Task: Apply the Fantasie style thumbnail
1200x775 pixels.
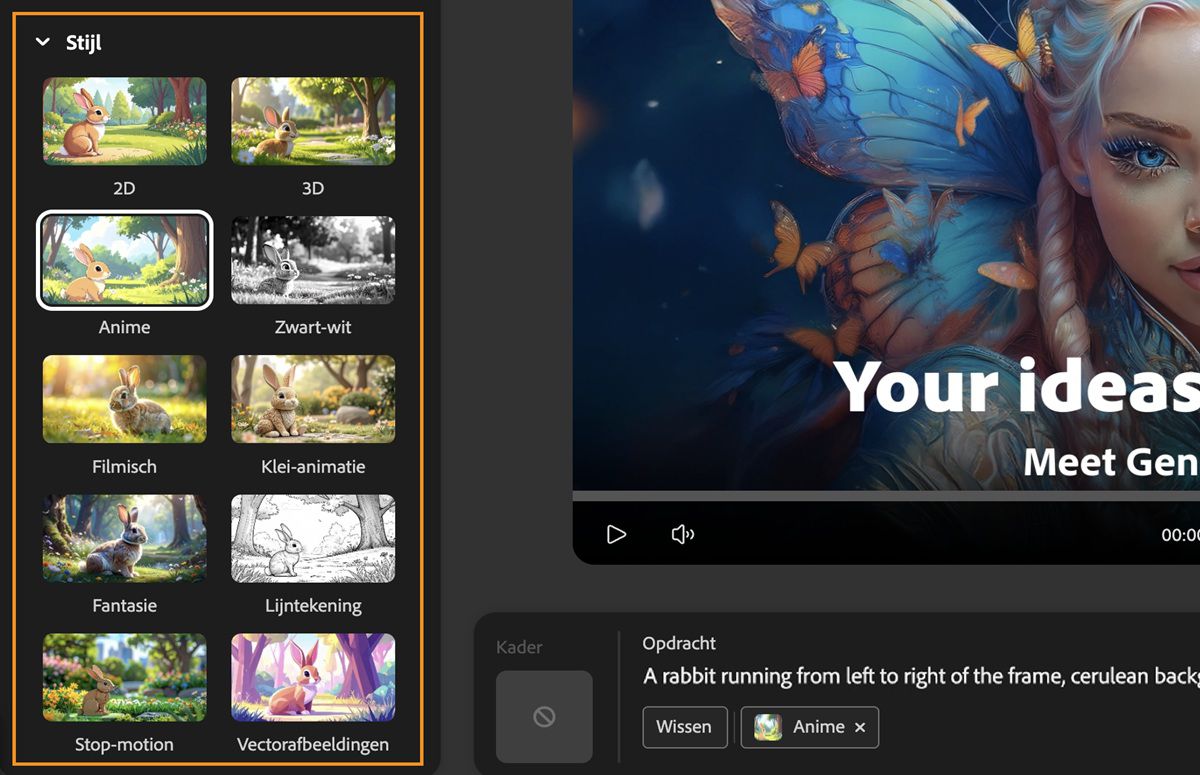Action: (x=125, y=538)
